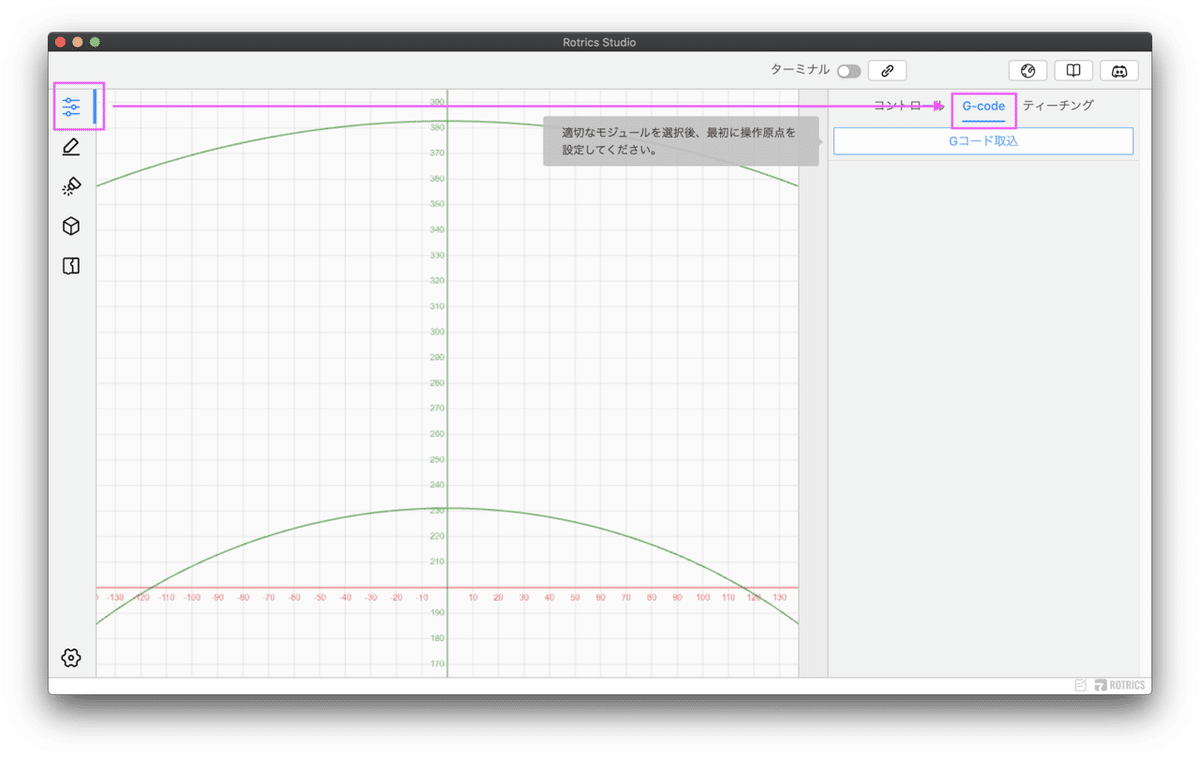The image size is (1200, 758).
Task: Open the 3D printing cube module
Action: pos(71,227)
